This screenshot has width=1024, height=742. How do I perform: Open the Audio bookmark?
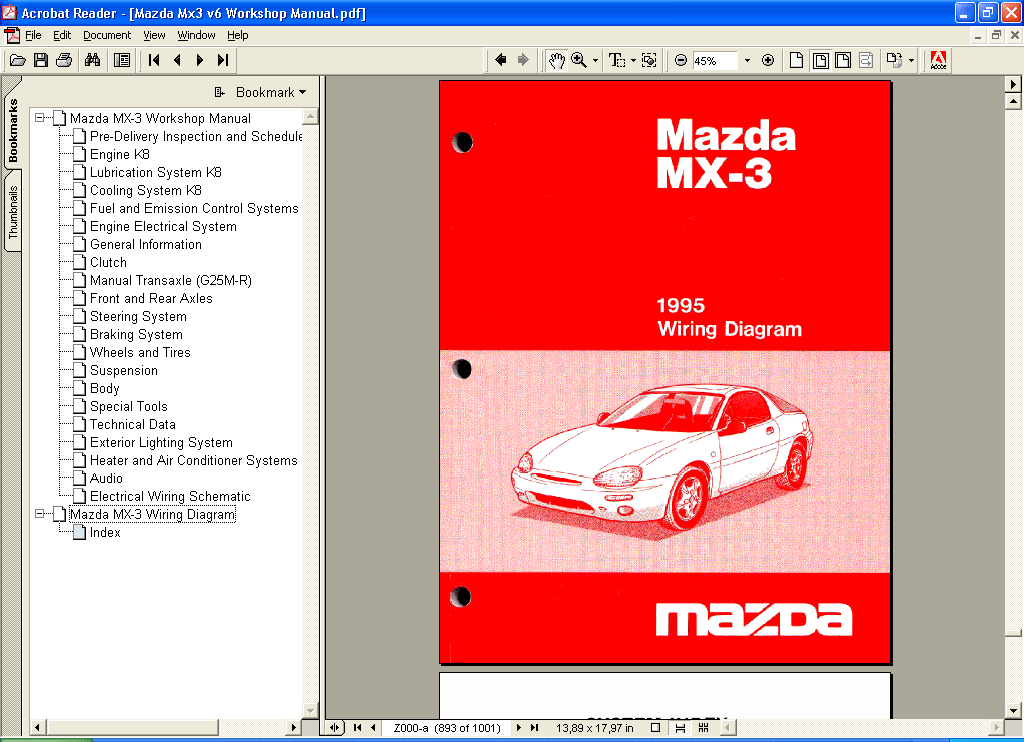[106, 478]
